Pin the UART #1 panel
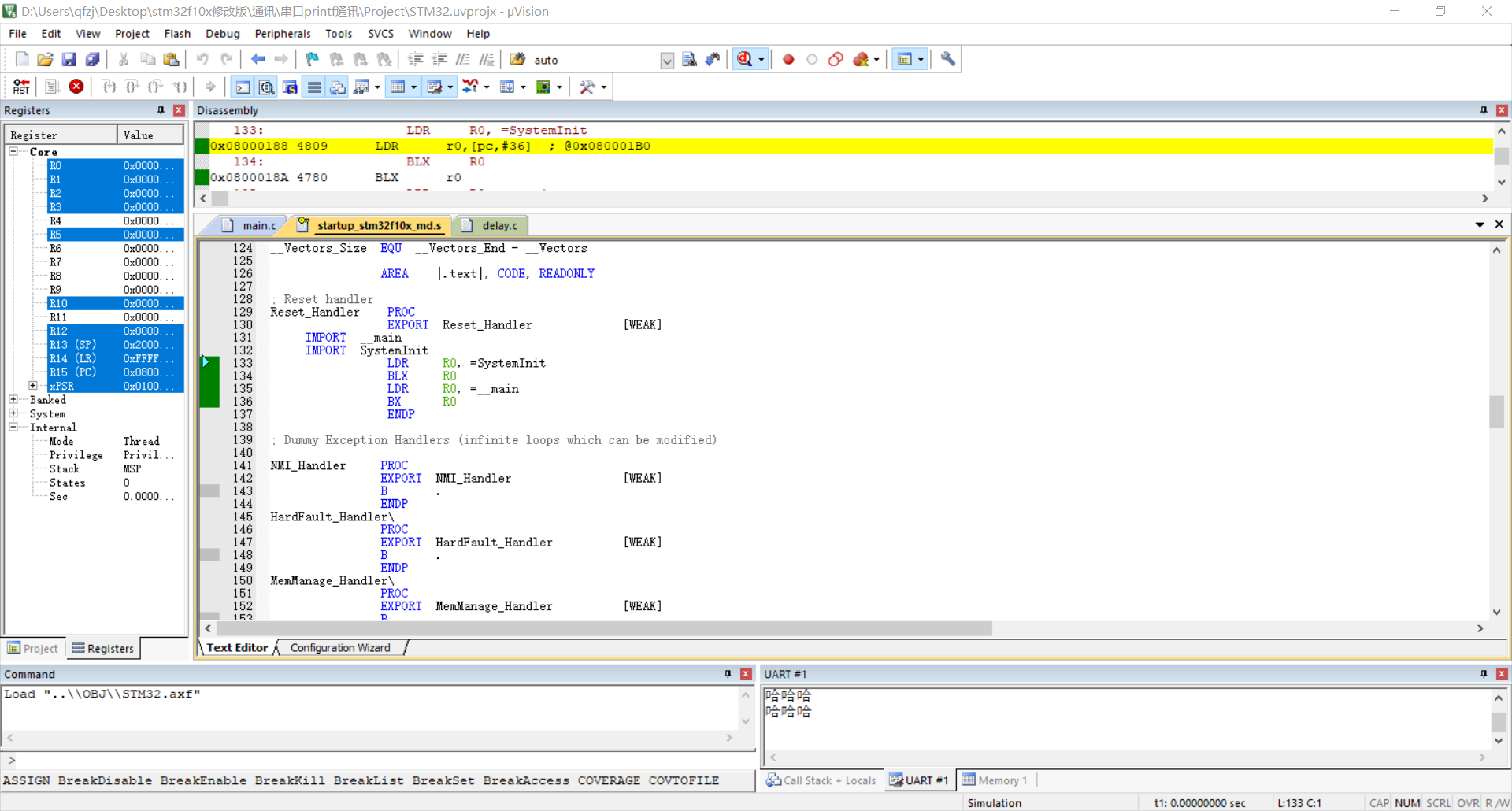This screenshot has width=1512, height=811. [1484, 674]
